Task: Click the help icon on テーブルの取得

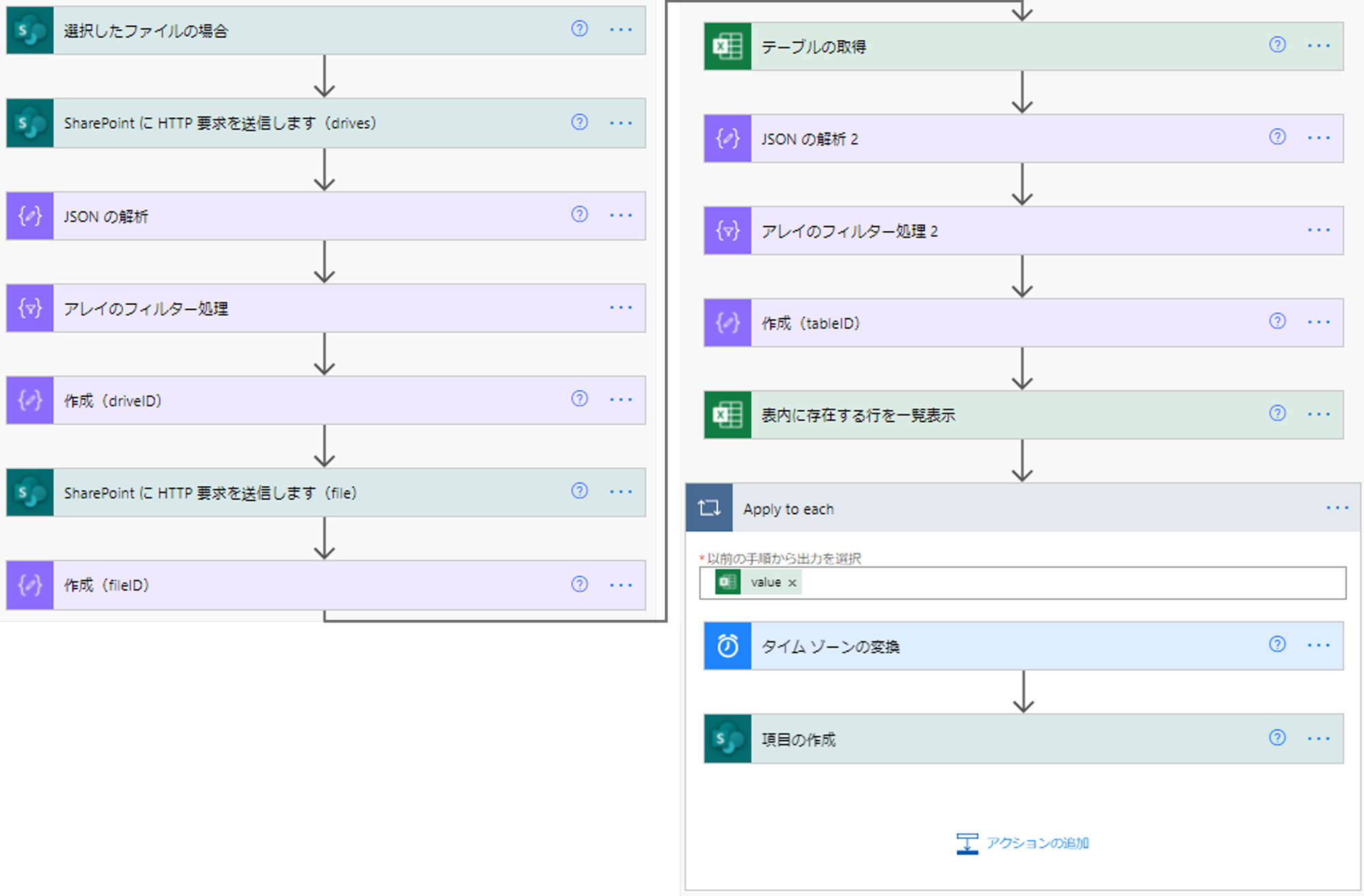Action: tap(1276, 45)
